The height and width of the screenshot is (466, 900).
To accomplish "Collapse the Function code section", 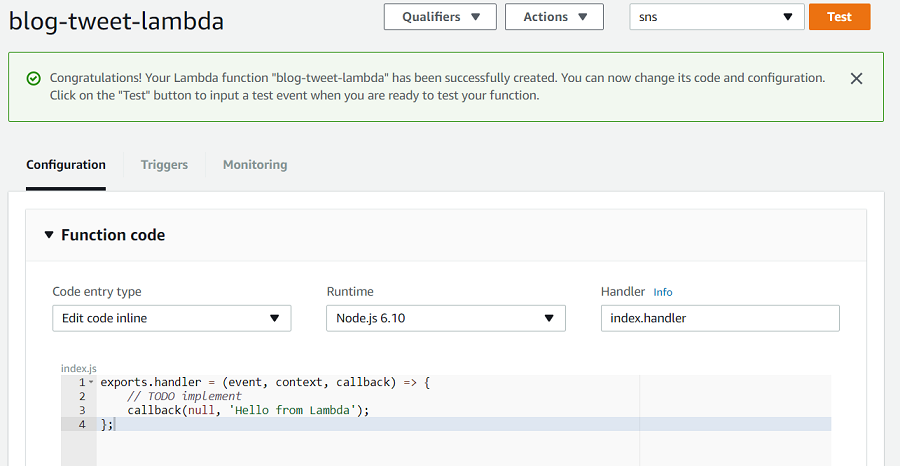I will (48, 235).
